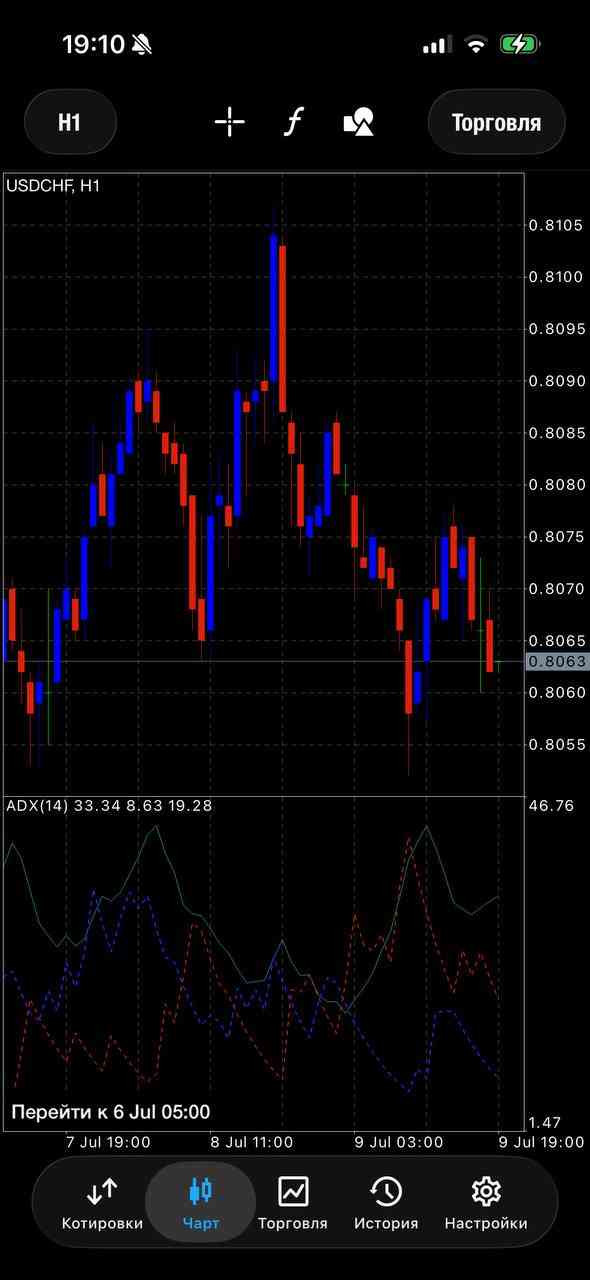Tap the 0.8090 price axis value
The height and width of the screenshot is (1280, 590).
[555, 381]
